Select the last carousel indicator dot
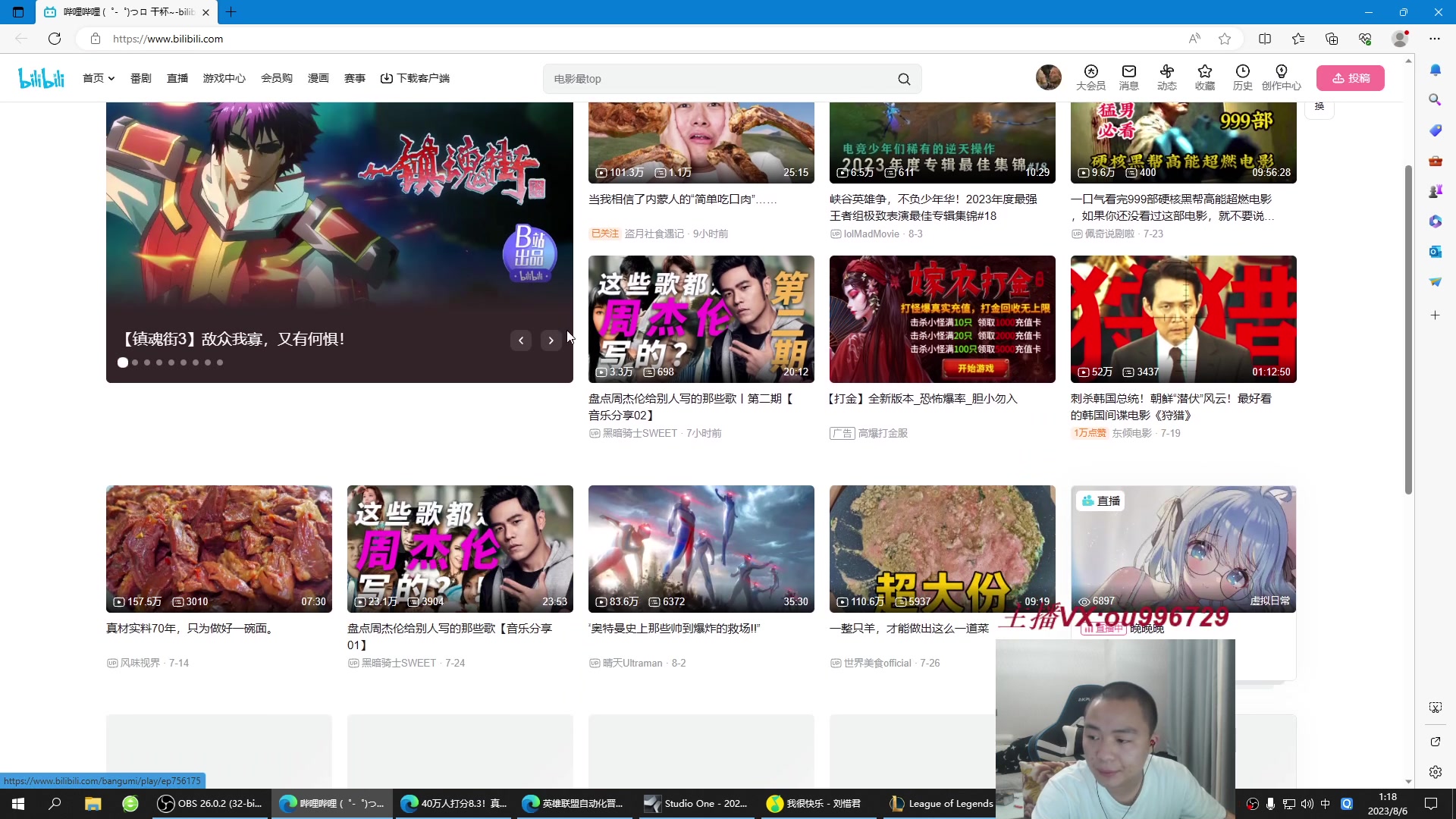The height and width of the screenshot is (819, 1456). point(220,362)
